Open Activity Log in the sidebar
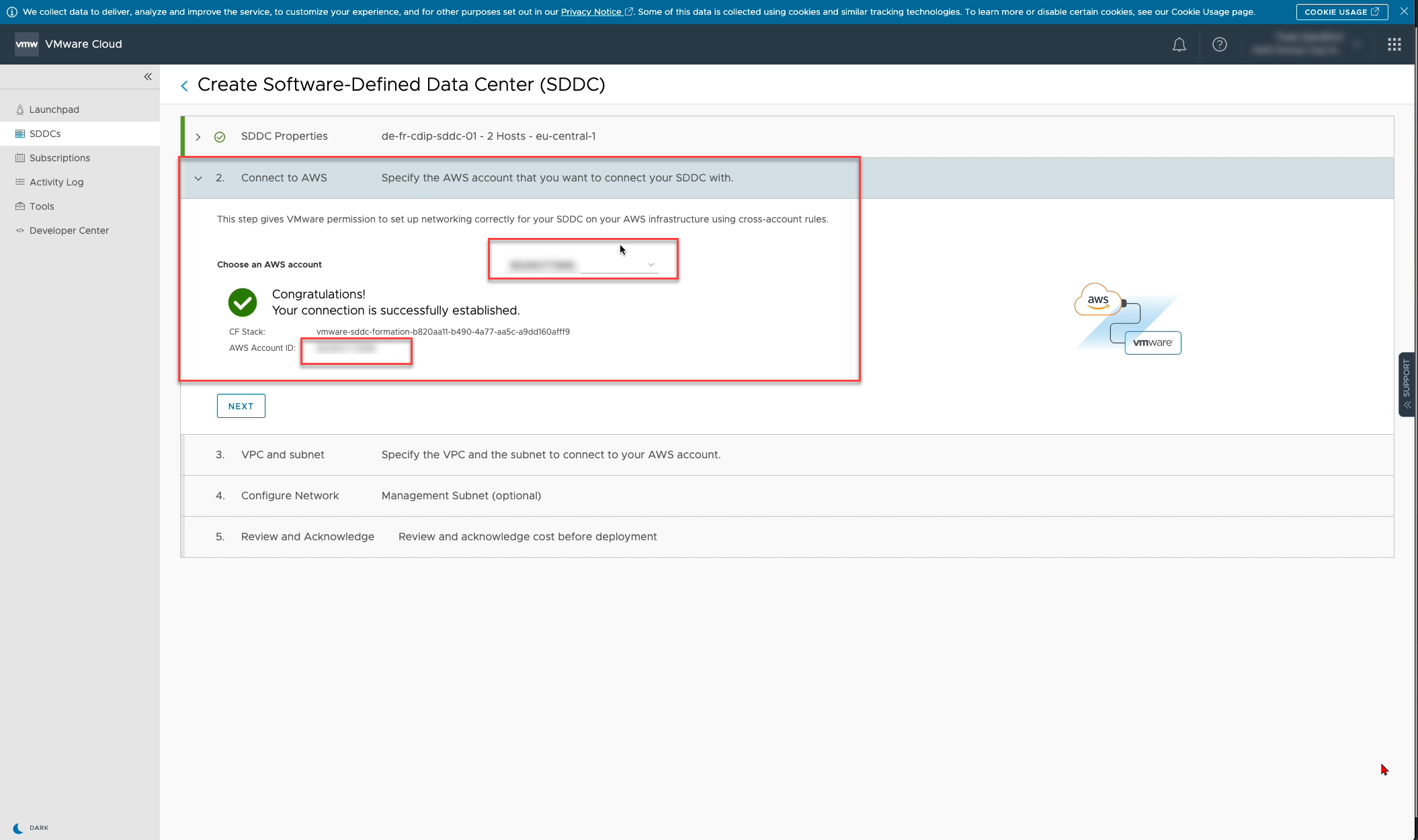The width and height of the screenshot is (1418, 840). coord(80,182)
